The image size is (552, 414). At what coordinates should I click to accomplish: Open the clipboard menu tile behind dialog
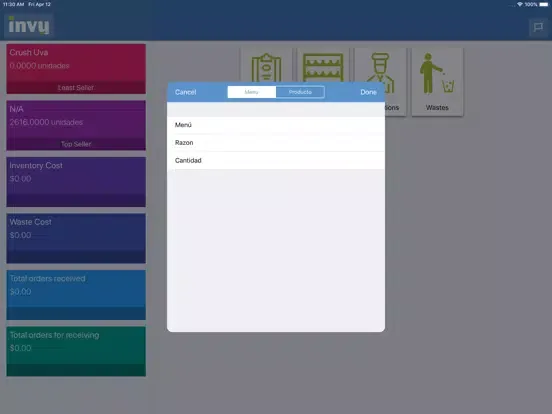[x=266, y=65]
